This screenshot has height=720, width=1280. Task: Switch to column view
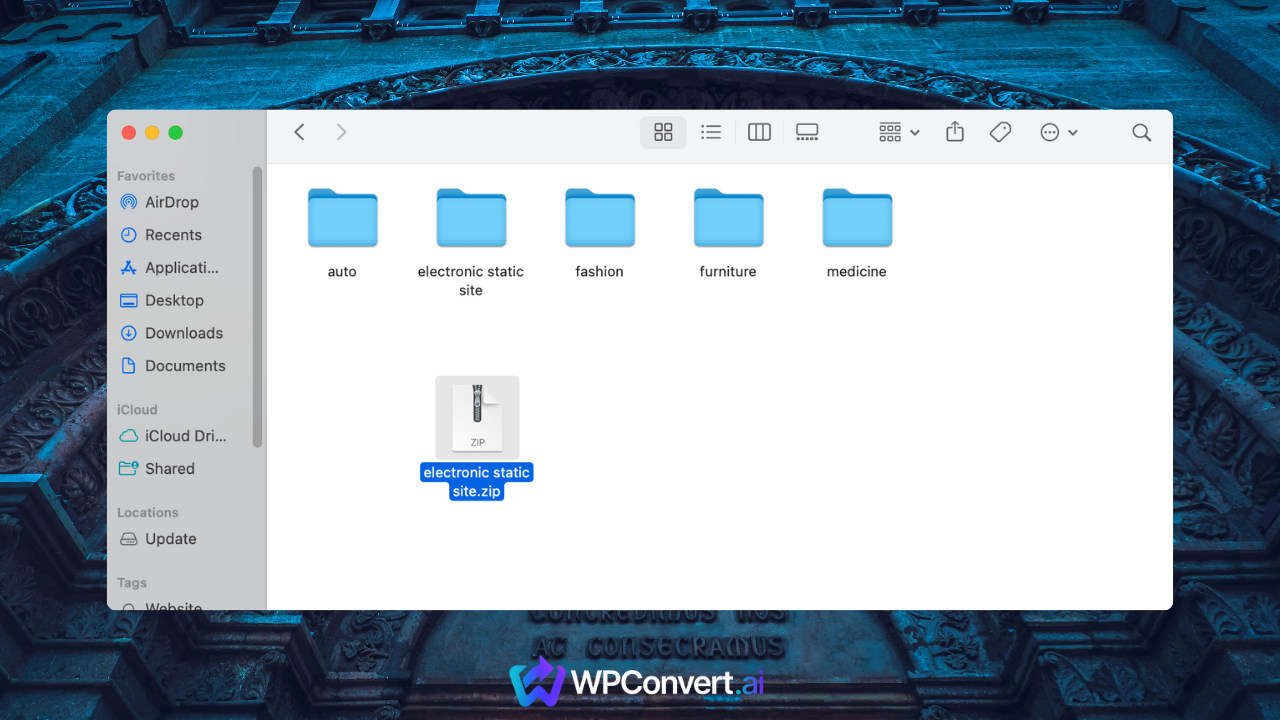(759, 132)
